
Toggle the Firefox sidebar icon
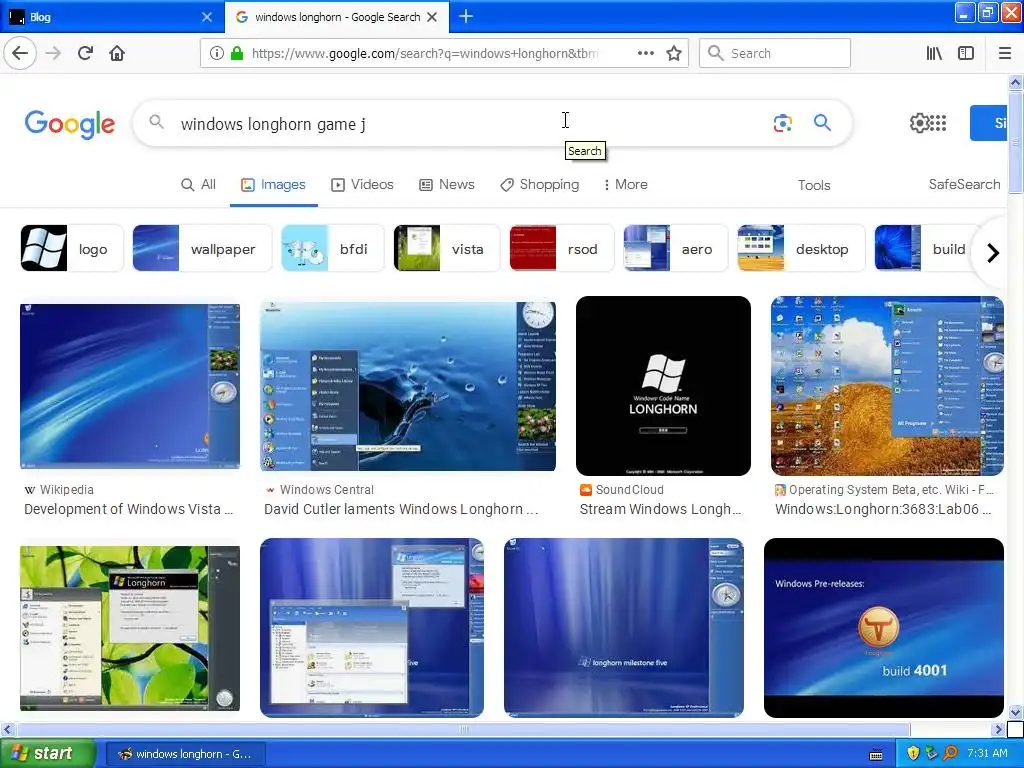click(966, 54)
